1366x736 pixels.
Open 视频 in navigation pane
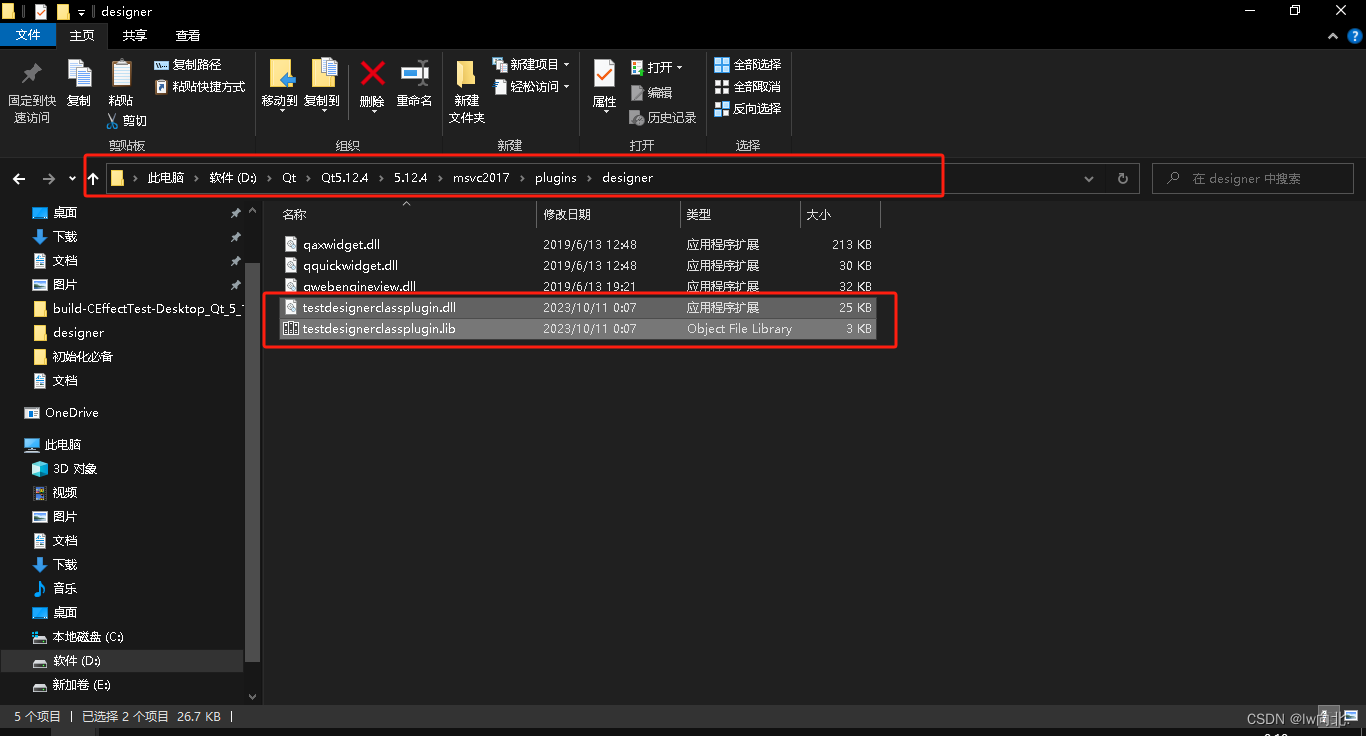point(65,493)
